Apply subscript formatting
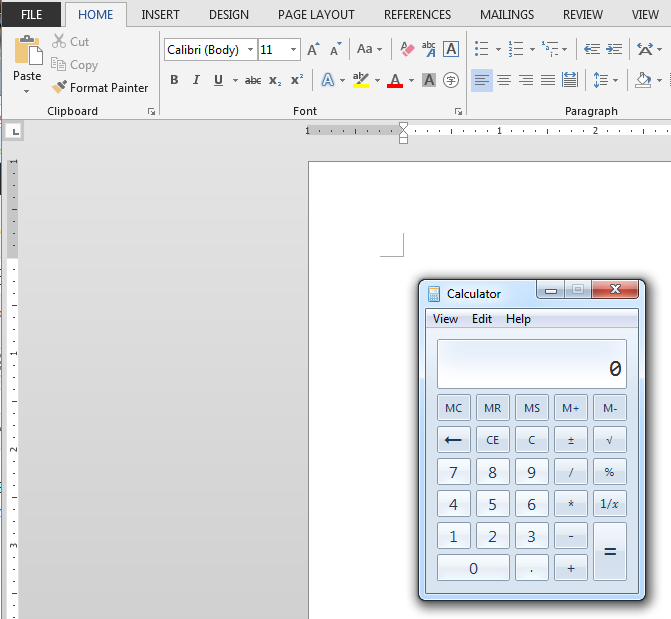Viewport: 671px width, 619px height. coord(275,80)
